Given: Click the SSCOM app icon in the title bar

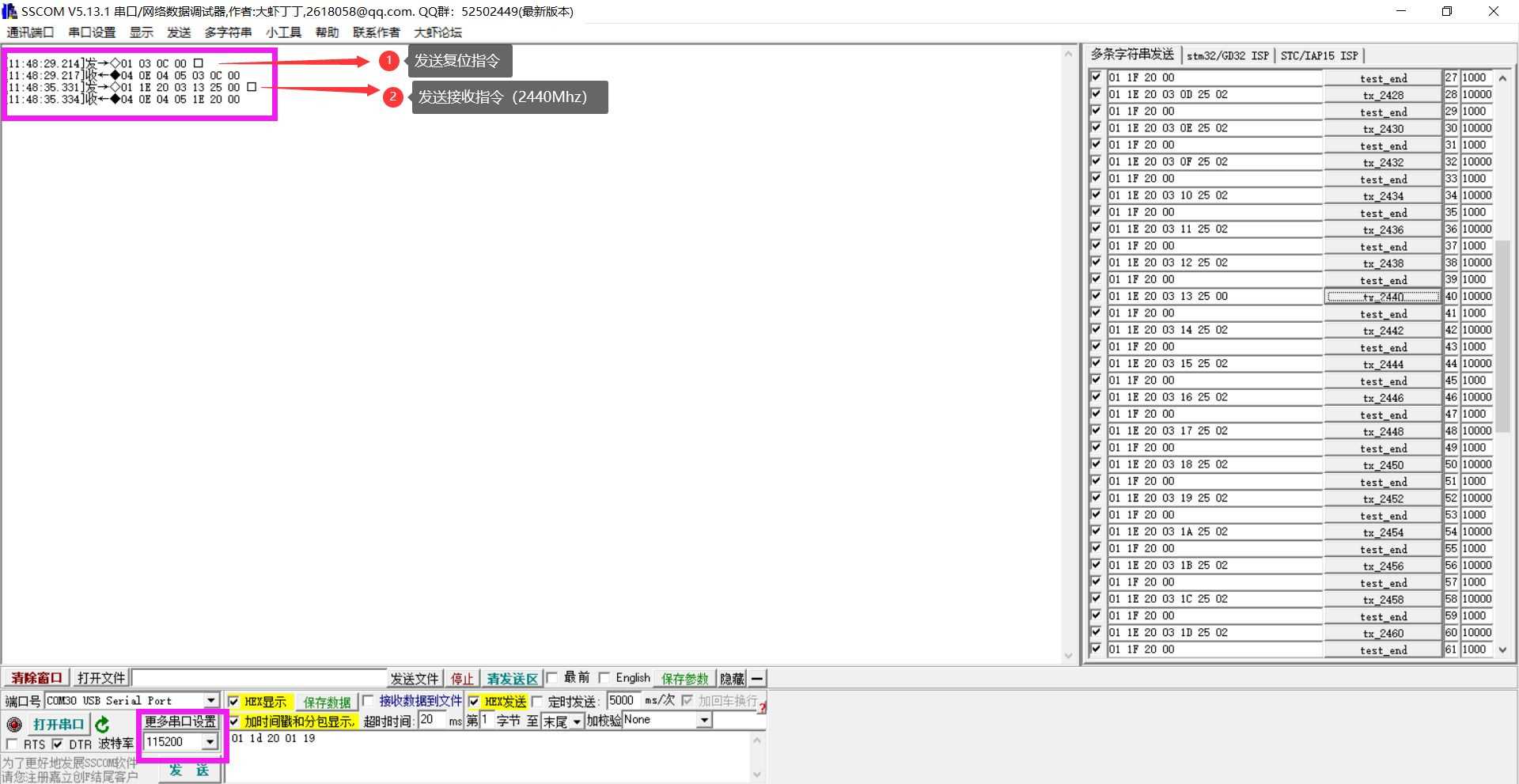Looking at the screenshot, I should tap(9, 11).
